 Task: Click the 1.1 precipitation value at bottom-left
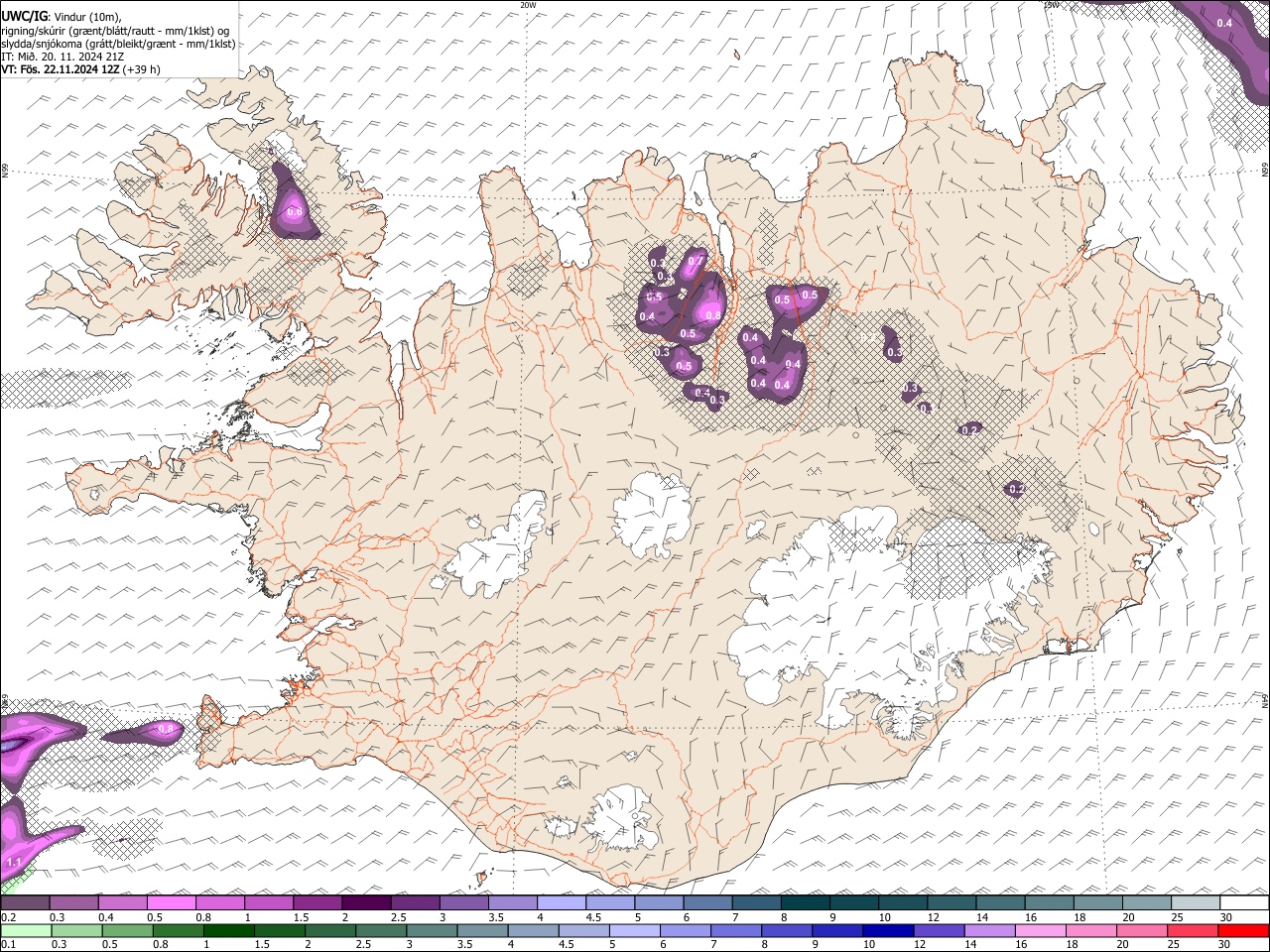pos(14,863)
